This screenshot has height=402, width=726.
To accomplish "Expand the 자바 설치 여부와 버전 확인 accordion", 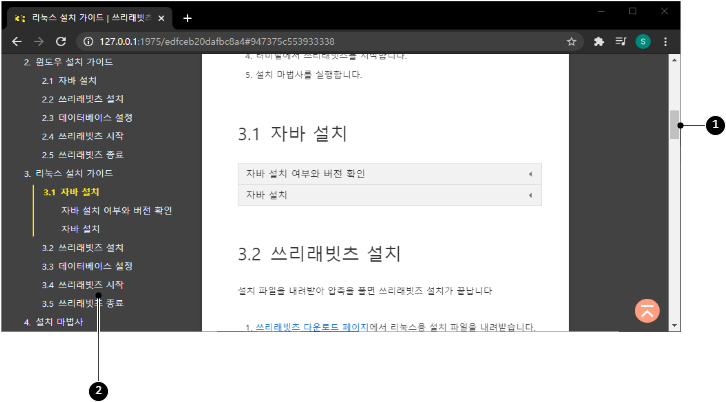I will click(389, 174).
